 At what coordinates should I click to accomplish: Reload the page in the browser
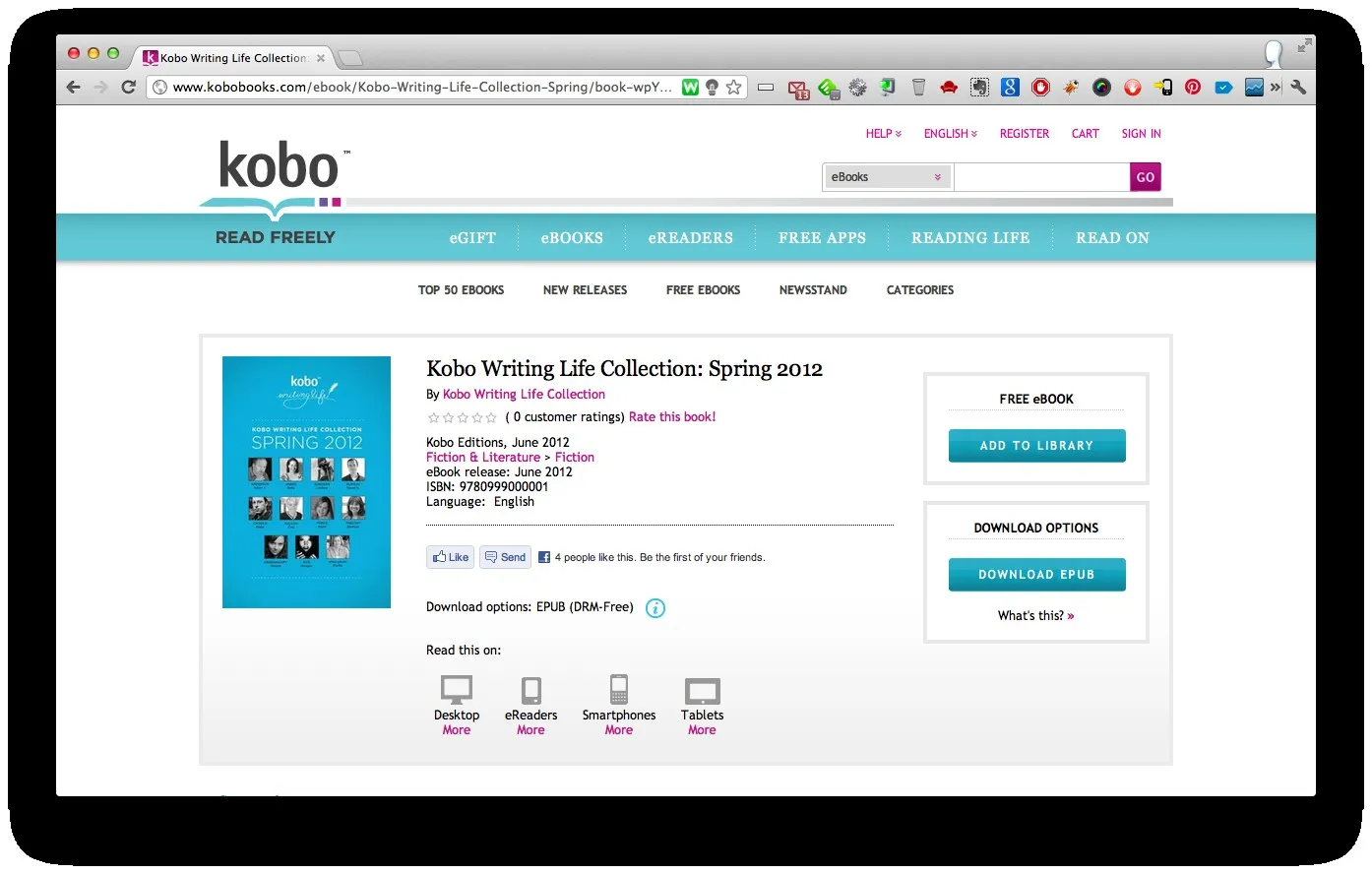[x=128, y=88]
